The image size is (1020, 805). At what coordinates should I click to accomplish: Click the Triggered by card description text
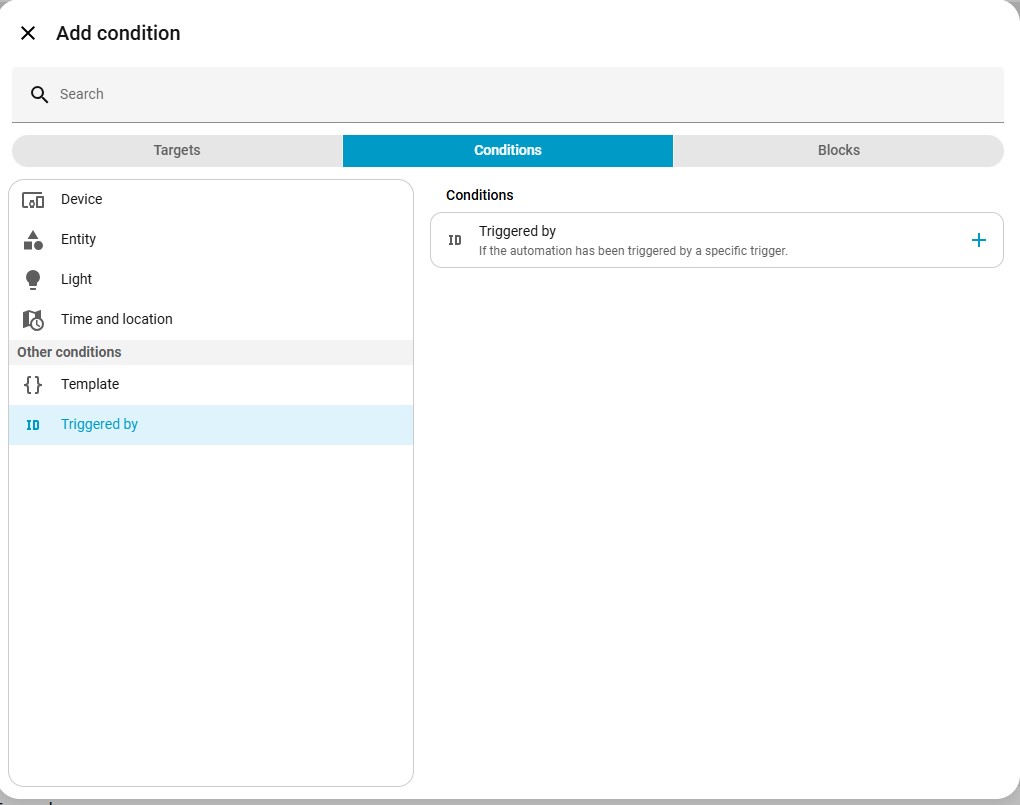pyautogui.click(x=633, y=252)
